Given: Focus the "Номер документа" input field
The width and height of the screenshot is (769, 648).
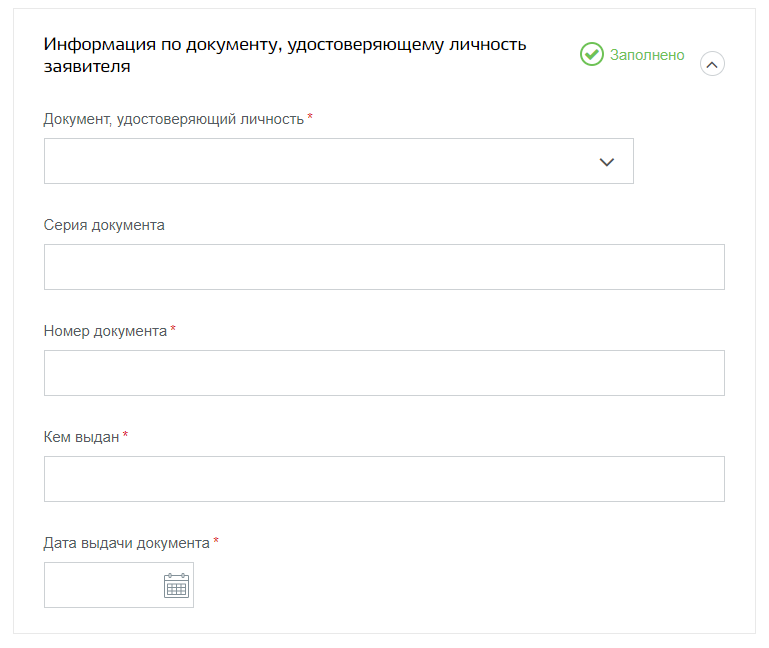Looking at the screenshot, I should (384, 373).
